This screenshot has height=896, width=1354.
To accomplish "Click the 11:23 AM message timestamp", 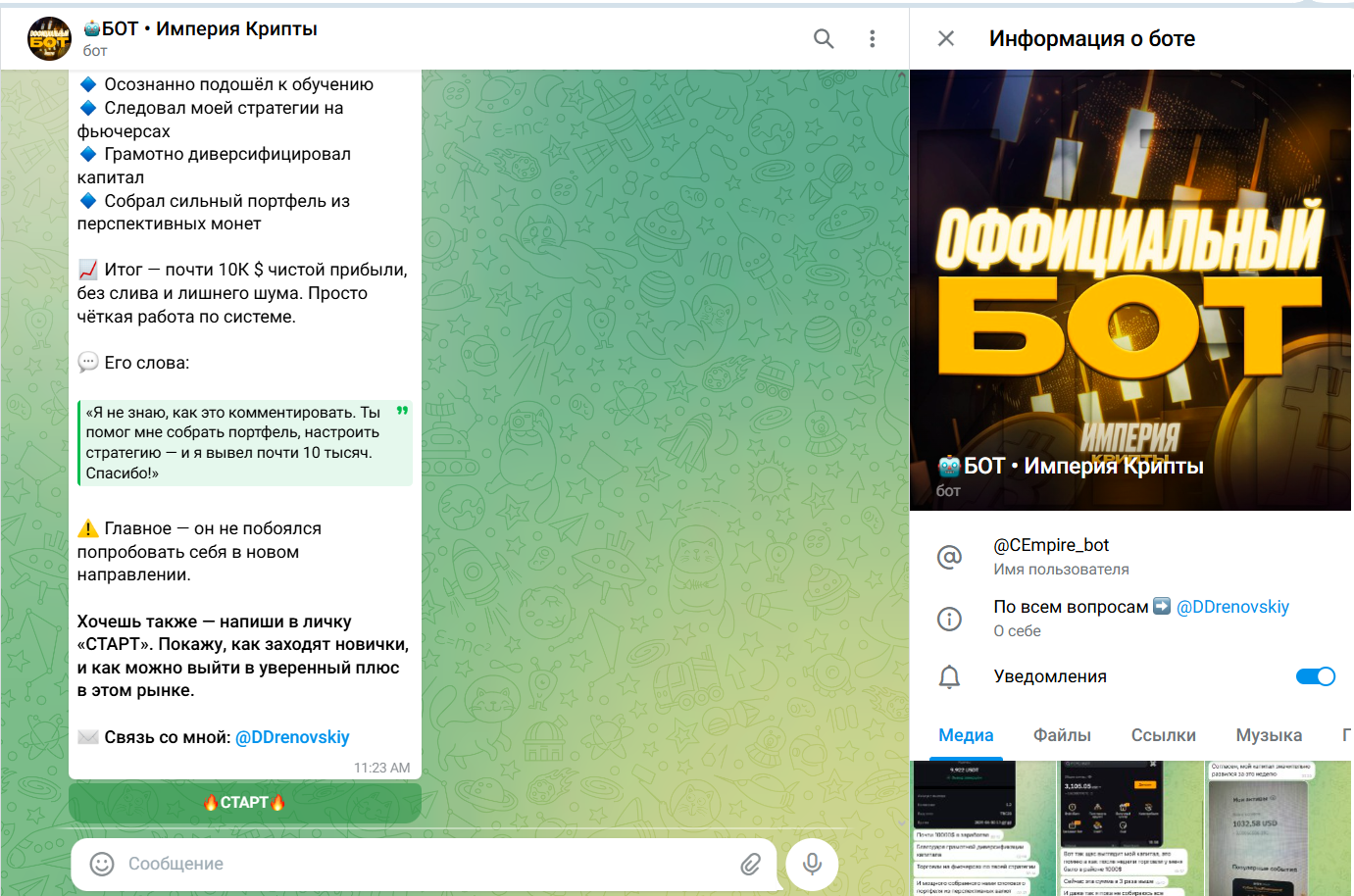I will pos(381,768).
